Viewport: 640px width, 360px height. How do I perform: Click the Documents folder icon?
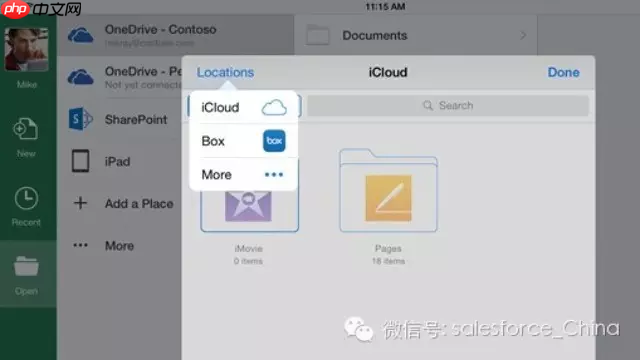[318, 35]
